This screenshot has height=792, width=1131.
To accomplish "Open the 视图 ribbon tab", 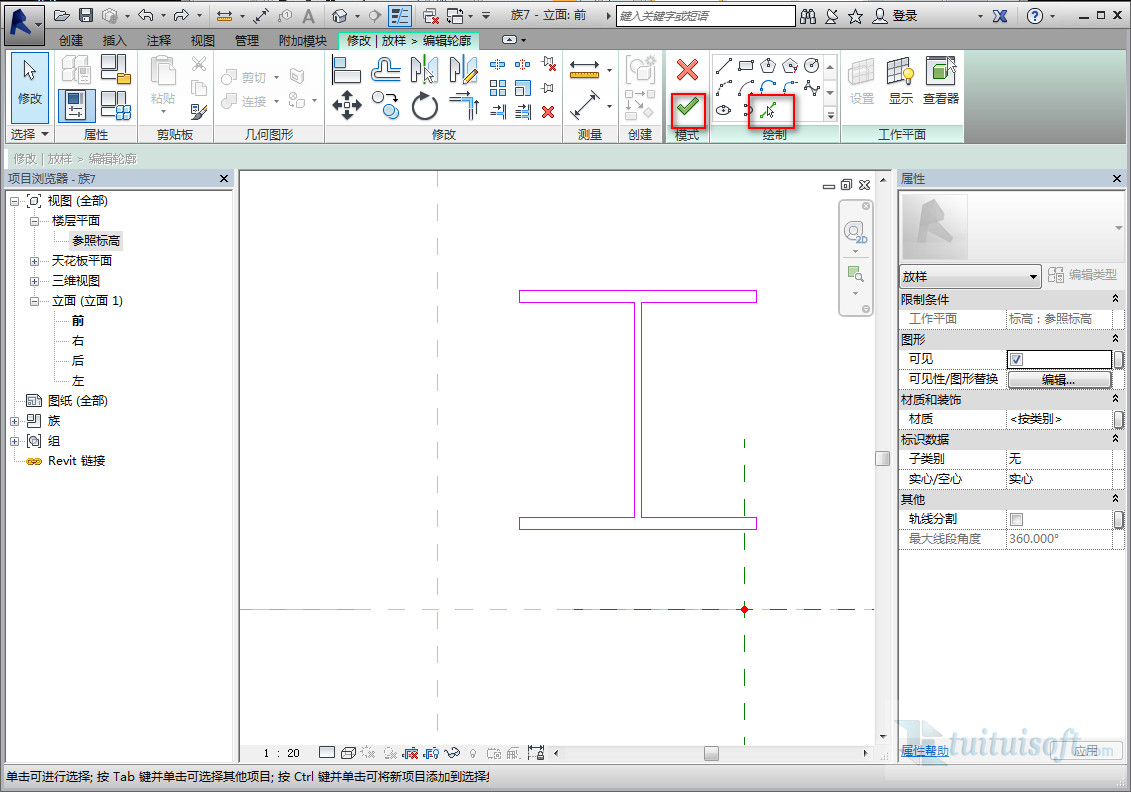I will 203,40.
